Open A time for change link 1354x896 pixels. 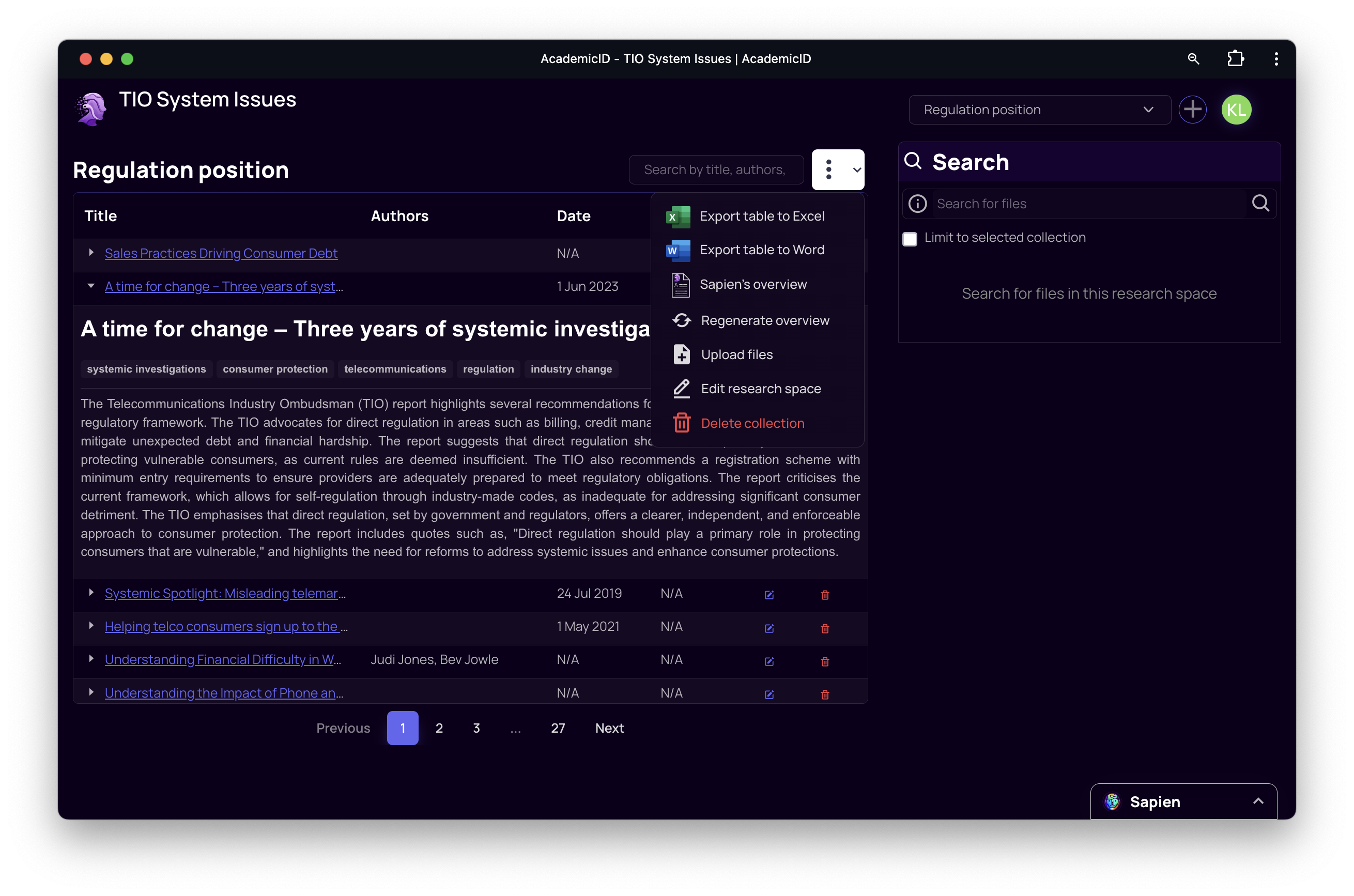pos(223,286)
